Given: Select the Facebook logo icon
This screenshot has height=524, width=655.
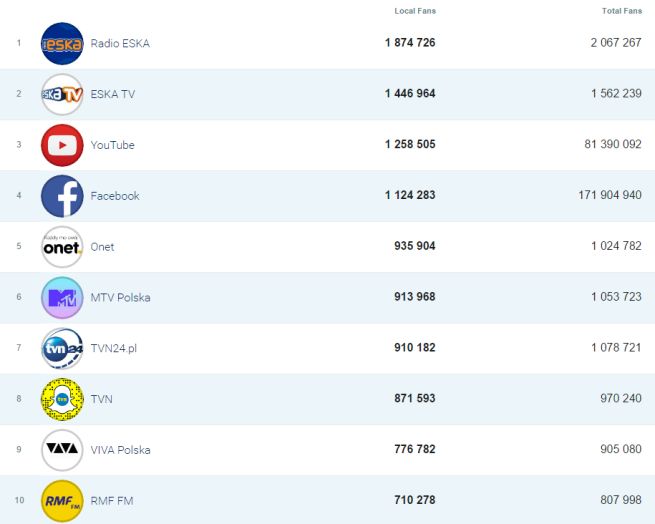Looking at the screenshot, I should 62,196.
